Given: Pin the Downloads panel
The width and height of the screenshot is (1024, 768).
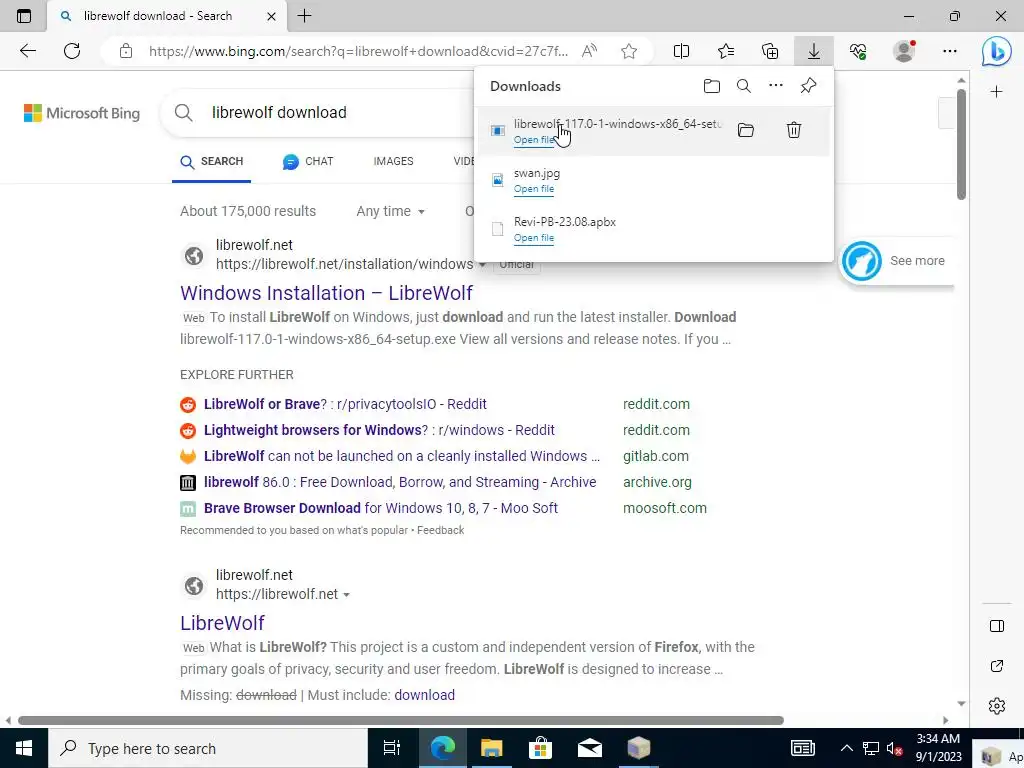Looking at the screenshot, I should click(x=808, y=86).
